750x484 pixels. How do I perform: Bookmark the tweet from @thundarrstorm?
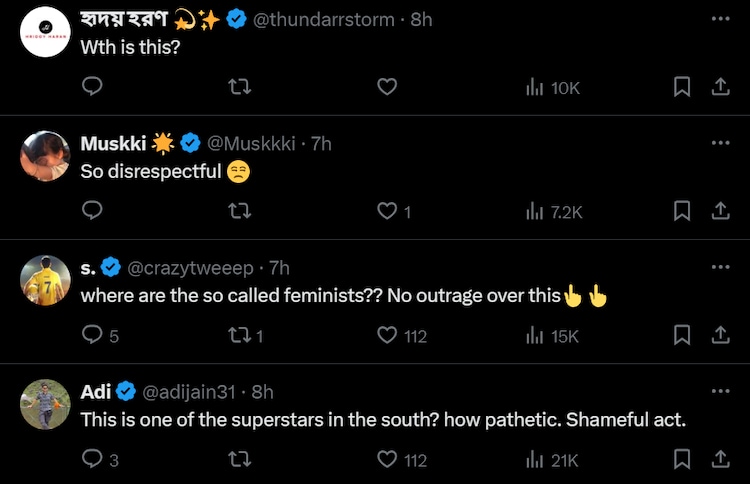(682, 88)
